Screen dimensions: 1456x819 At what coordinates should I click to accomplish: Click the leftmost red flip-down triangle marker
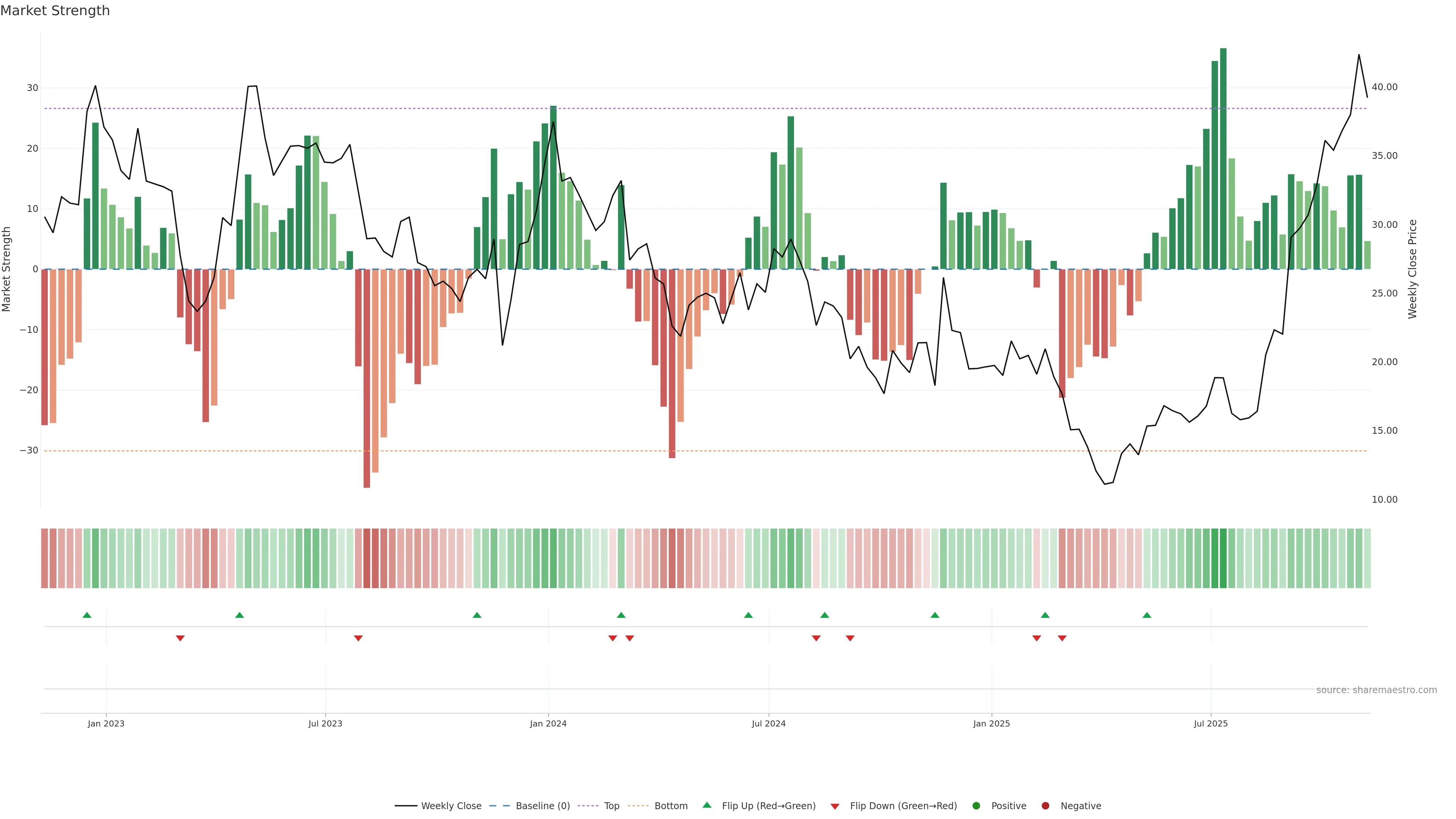180,638
